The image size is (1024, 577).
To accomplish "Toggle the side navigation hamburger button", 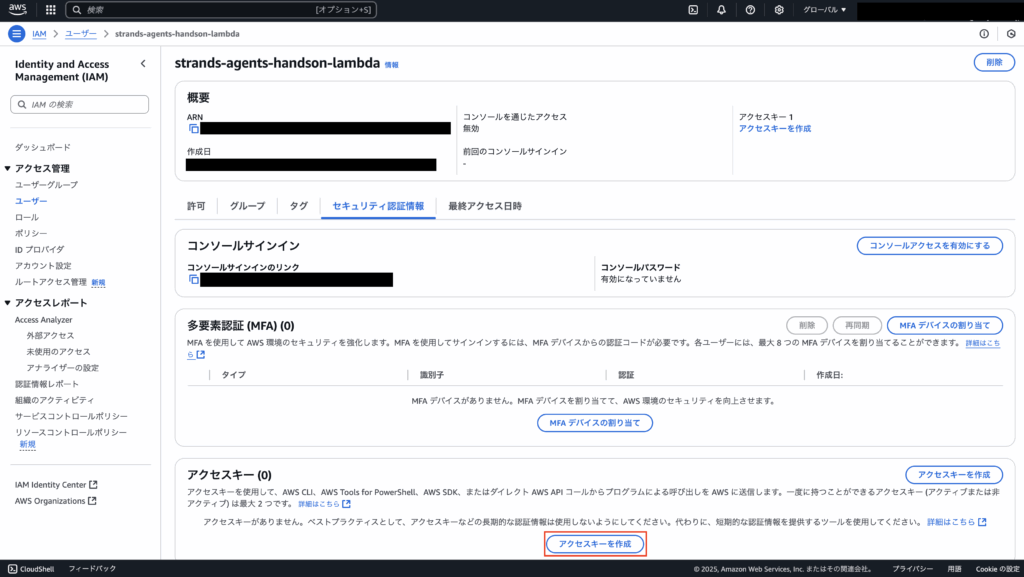I will pyautogui.click(x=16, y=34).
